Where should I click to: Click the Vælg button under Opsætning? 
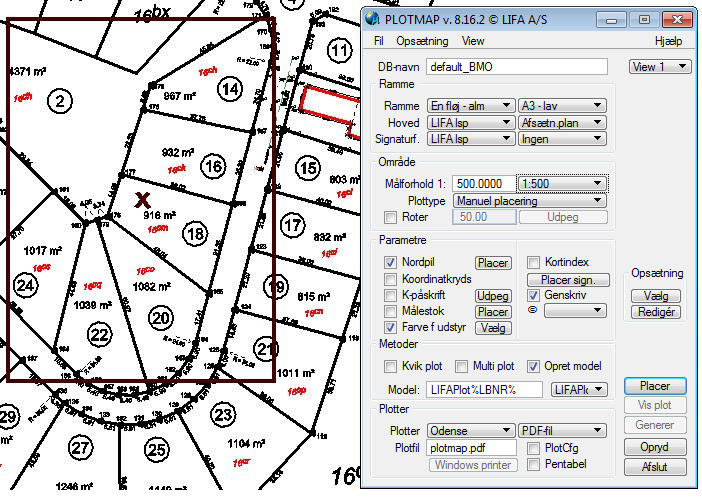[656, 296]
